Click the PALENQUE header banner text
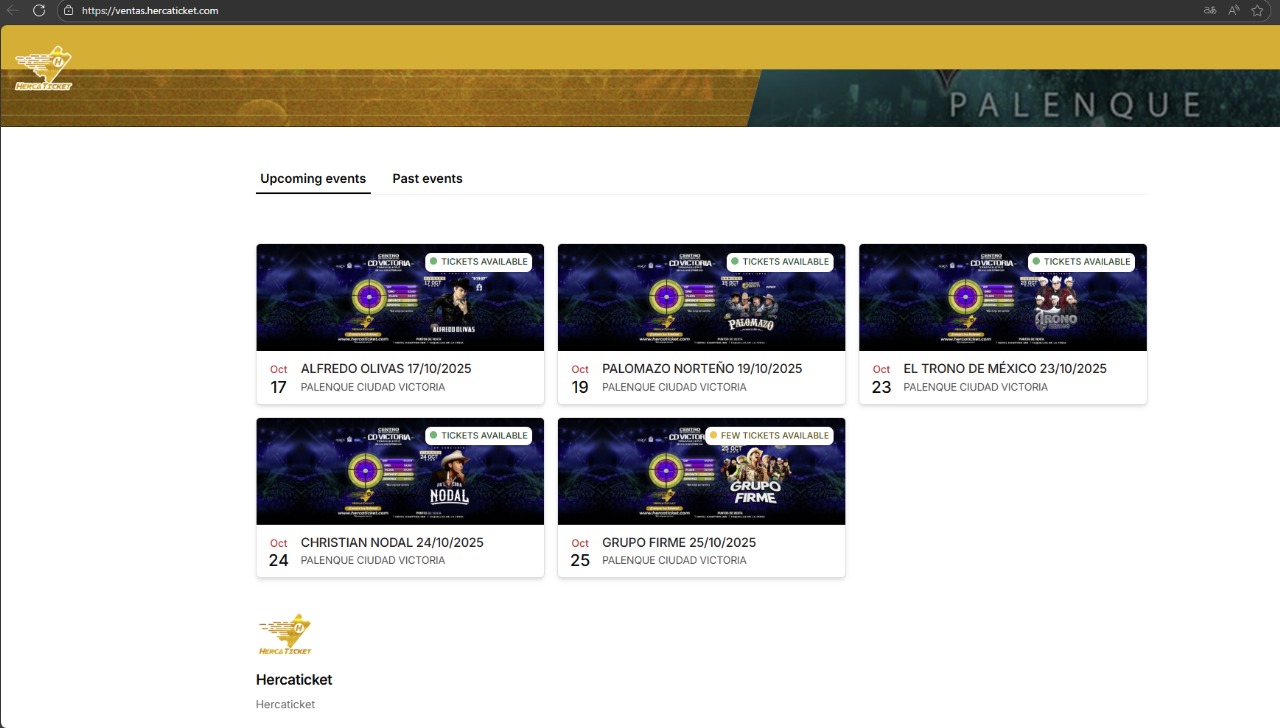 tap(1075, 105)
